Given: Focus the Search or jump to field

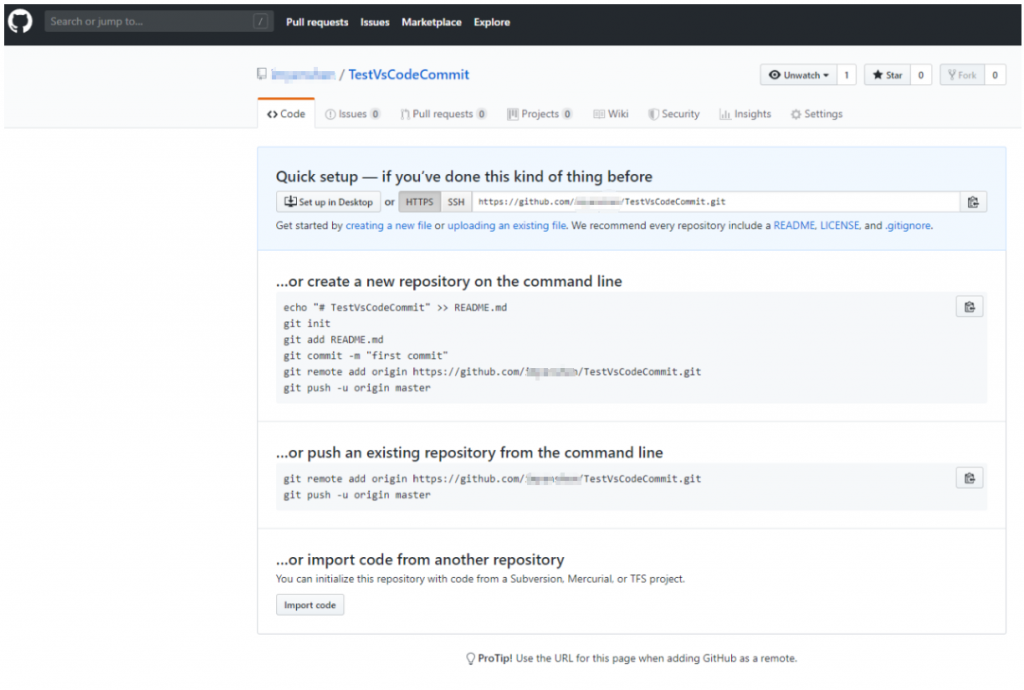Looking at the screenshot, I should [150, 21].
